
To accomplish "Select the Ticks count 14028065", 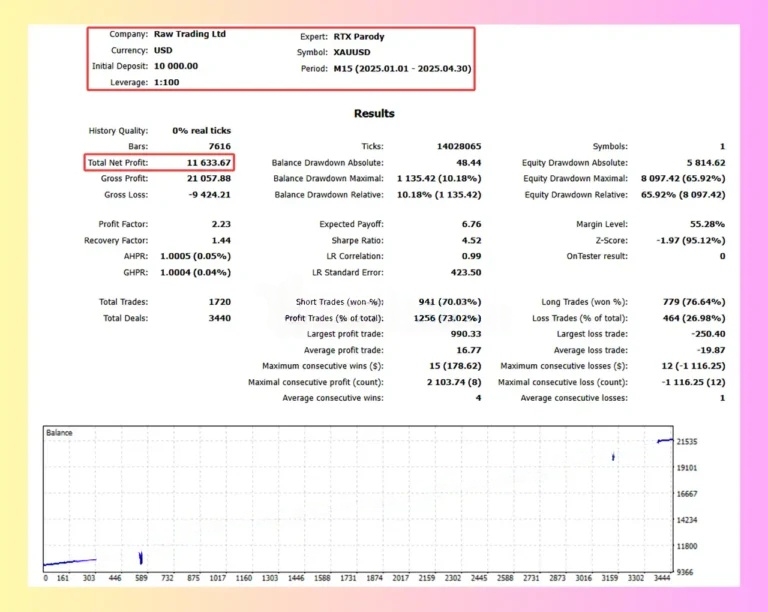I will point(458,147).
